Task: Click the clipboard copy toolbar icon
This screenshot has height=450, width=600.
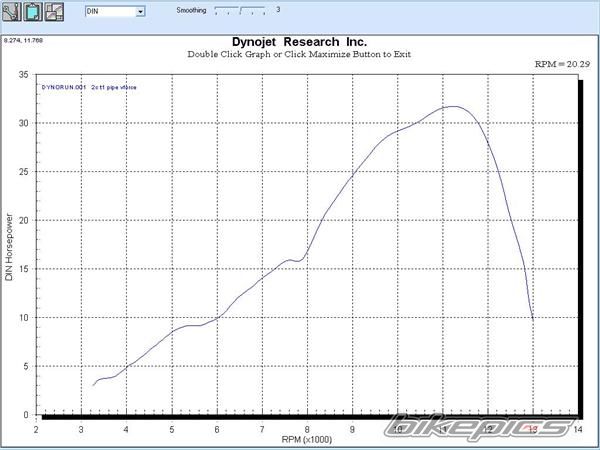Action: [x=33, y=13]
